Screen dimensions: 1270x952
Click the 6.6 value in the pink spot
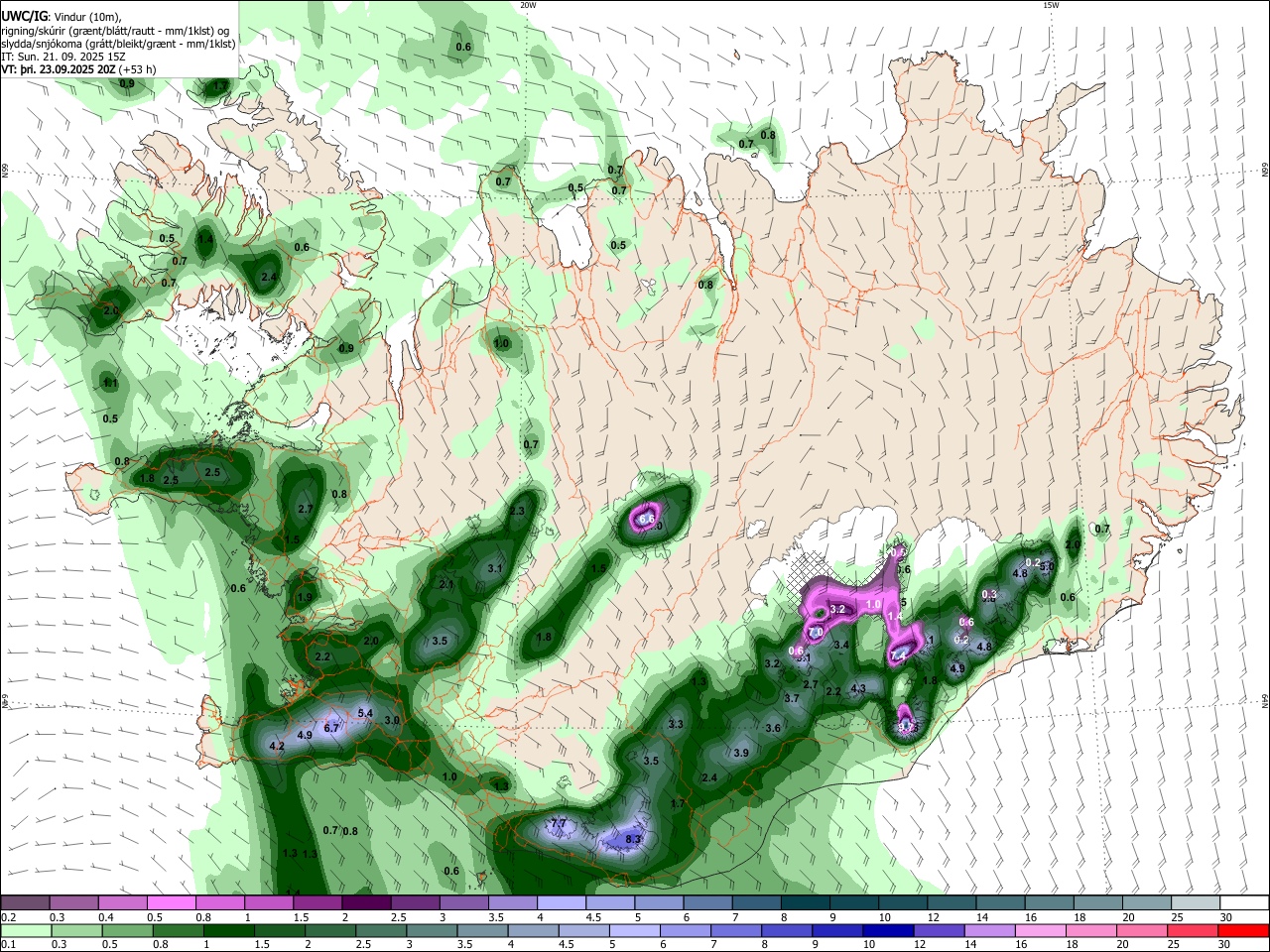tap(647, 519)
